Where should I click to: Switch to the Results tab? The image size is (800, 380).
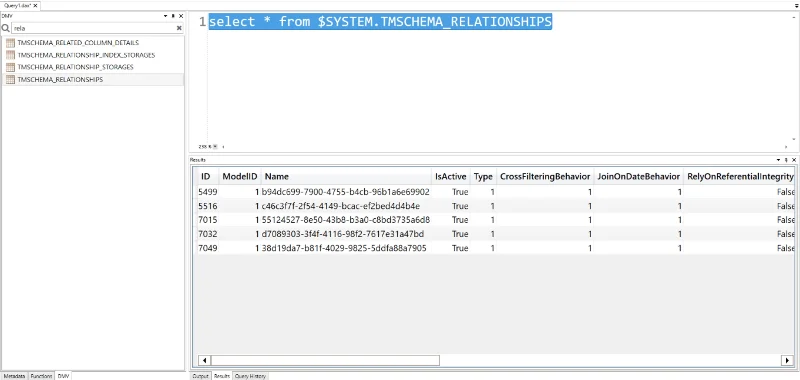(221, 376)
